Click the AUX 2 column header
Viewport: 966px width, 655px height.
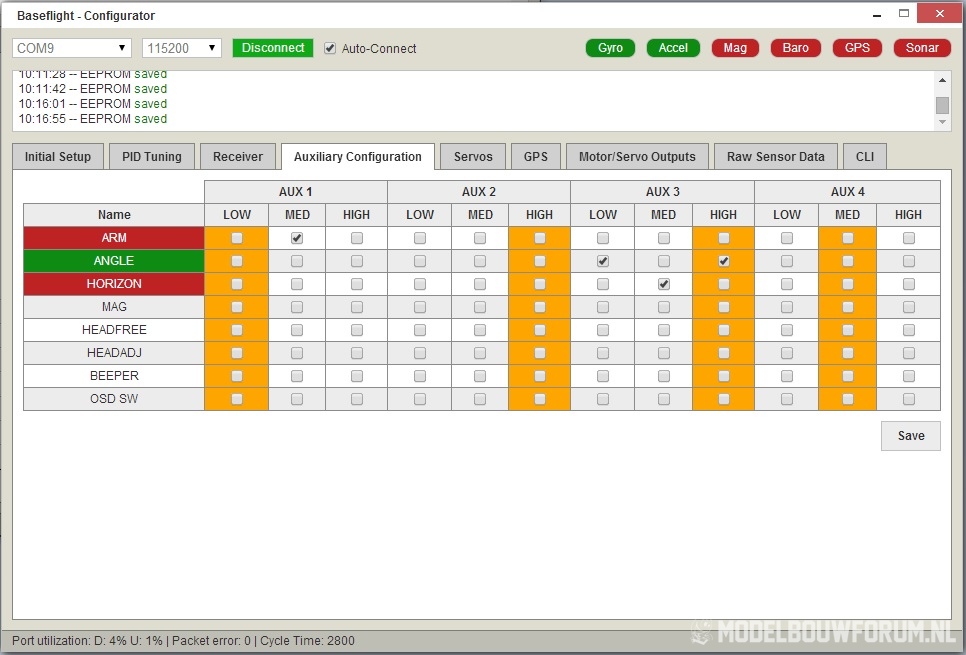point(479,192)
